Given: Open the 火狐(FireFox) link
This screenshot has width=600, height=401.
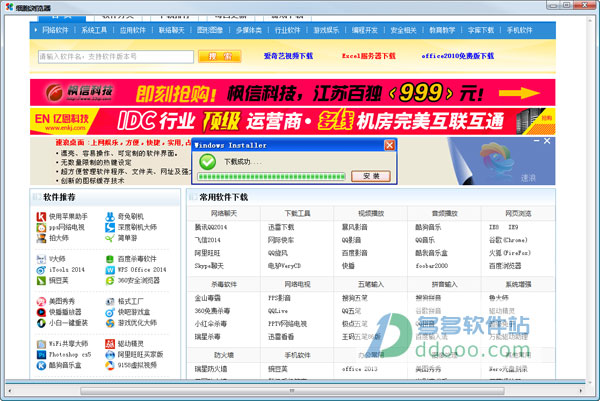Looking at the screenshot, I should point(510,253).
